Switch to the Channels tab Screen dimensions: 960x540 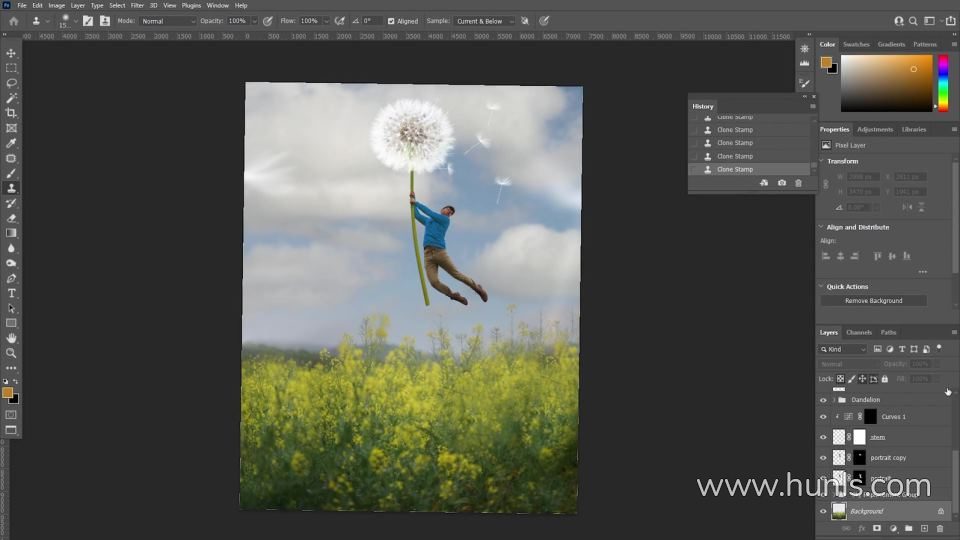tap(859, 332)
